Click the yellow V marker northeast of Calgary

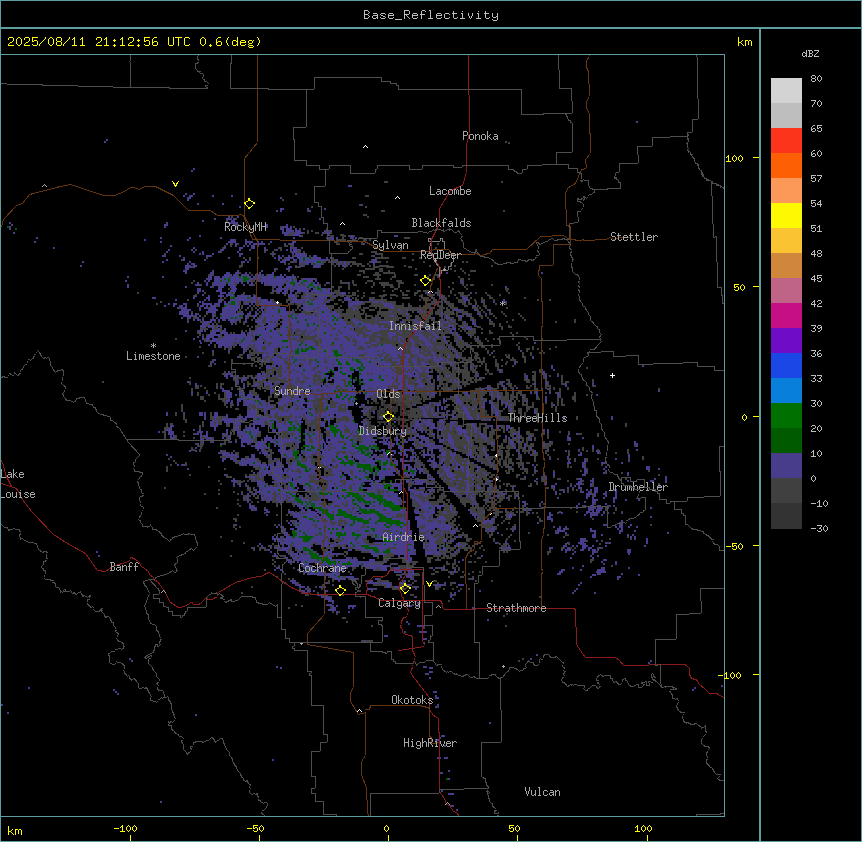click(429, 584)
